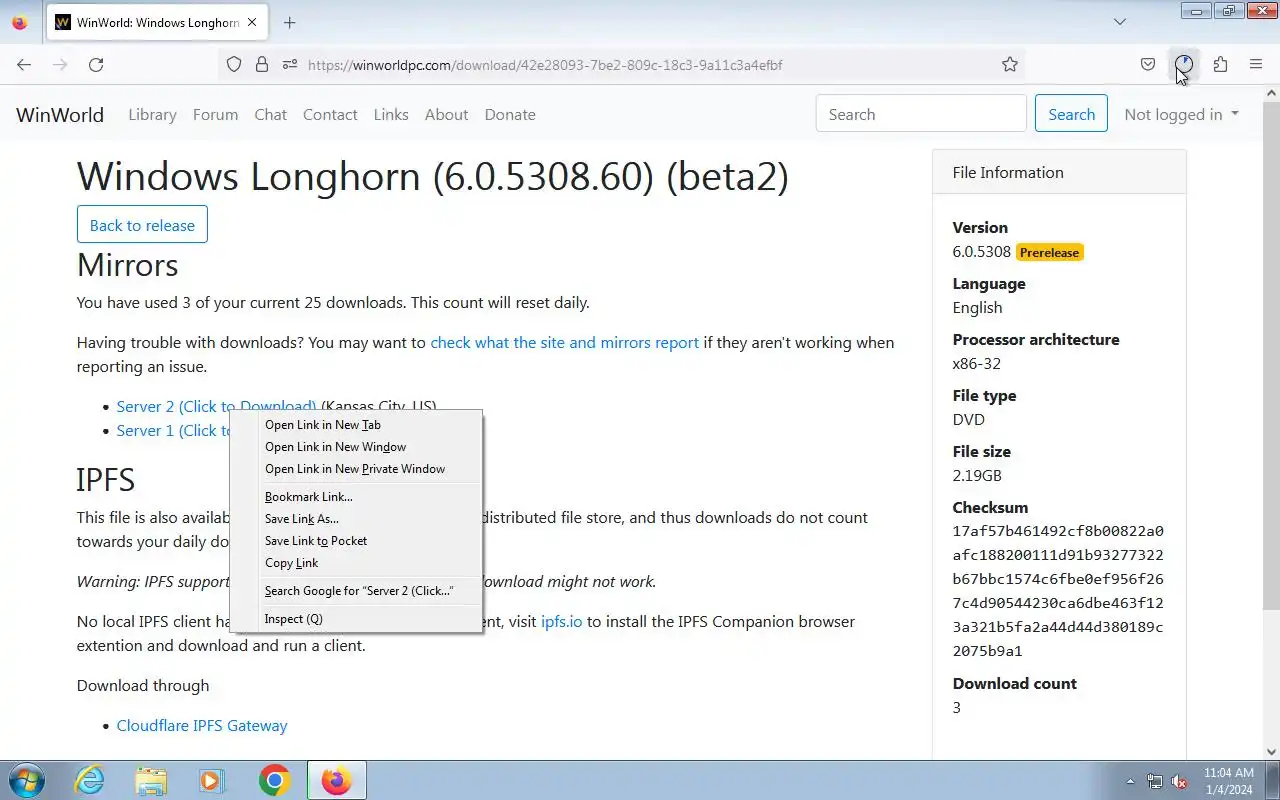Click the Server 2 download link
Viewport: 1280px width, 800px height.
[216, 406]
